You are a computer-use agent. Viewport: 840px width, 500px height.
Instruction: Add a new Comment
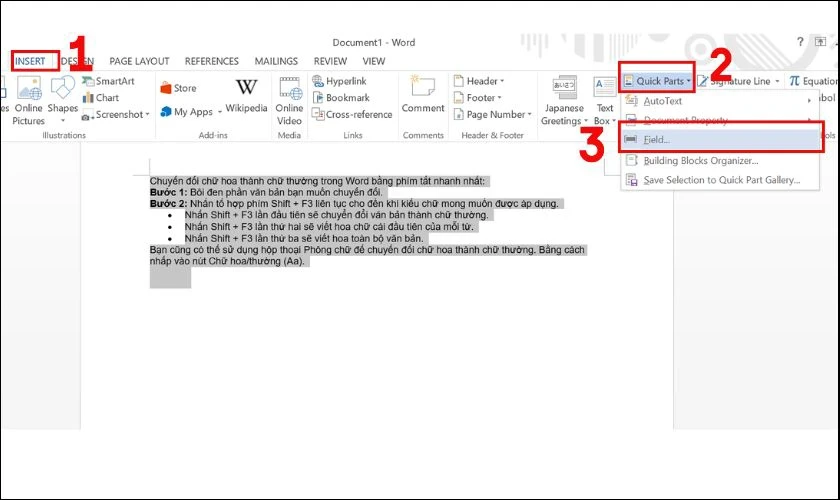[x=423, y=94]
